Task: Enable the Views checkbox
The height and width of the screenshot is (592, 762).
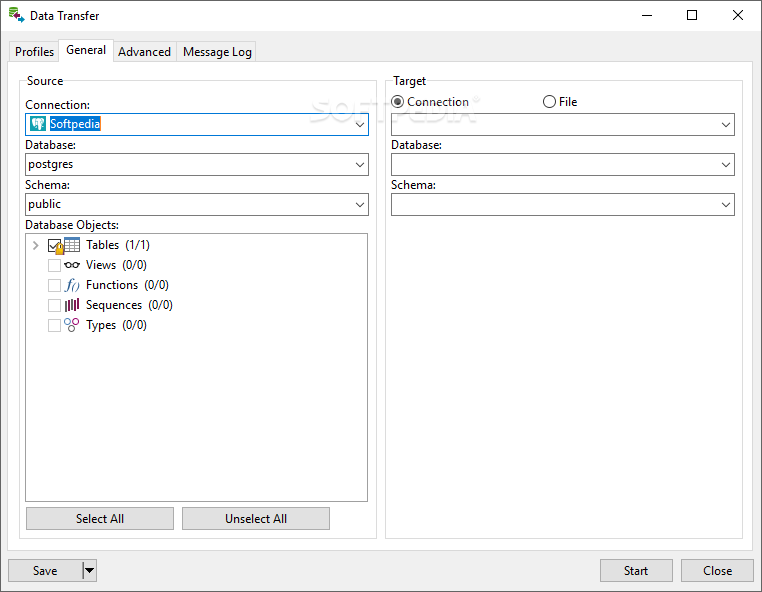Action: pos(54,265)
